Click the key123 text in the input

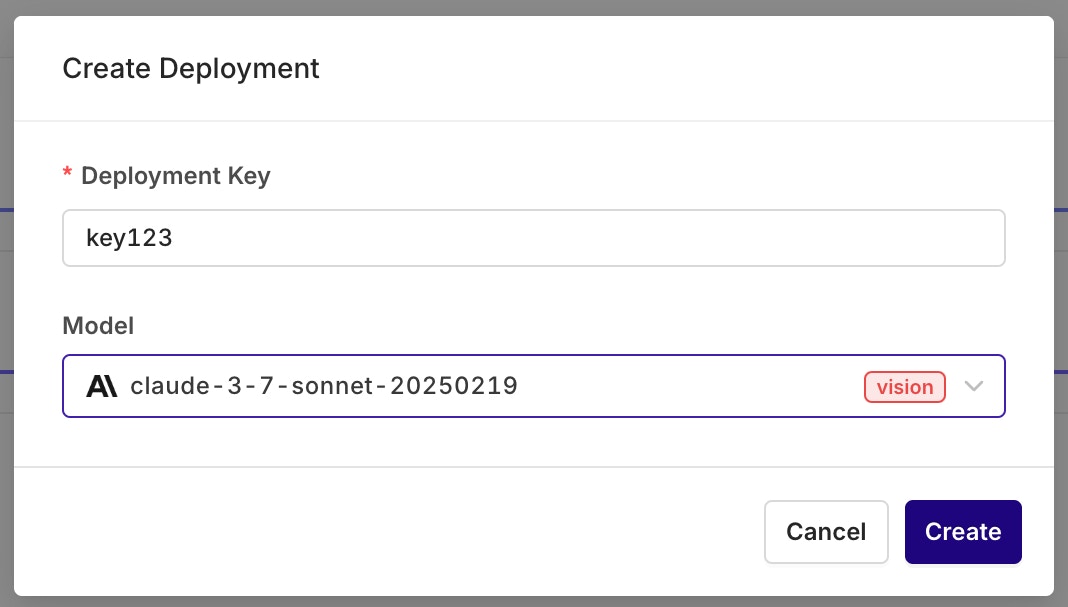[129, 238]
